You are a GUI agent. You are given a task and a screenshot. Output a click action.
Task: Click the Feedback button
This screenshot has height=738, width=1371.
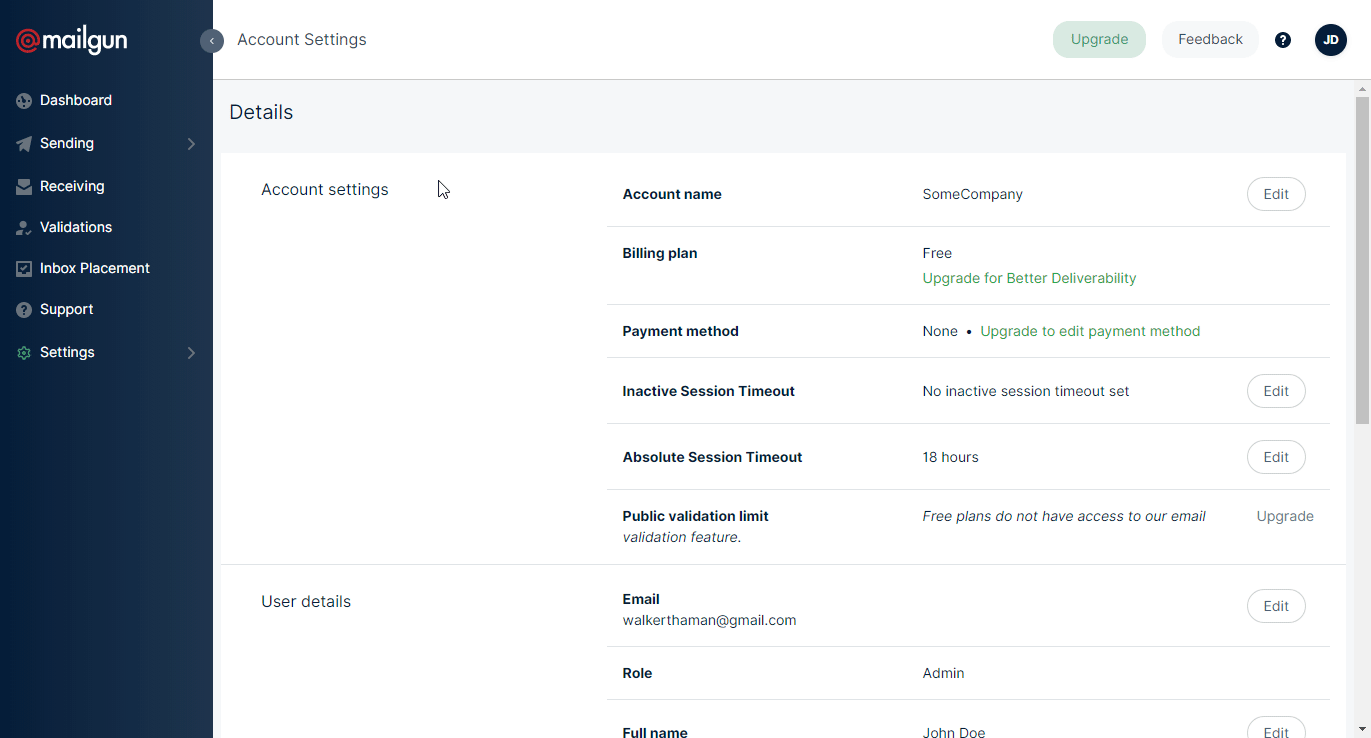coord(1210,40)
